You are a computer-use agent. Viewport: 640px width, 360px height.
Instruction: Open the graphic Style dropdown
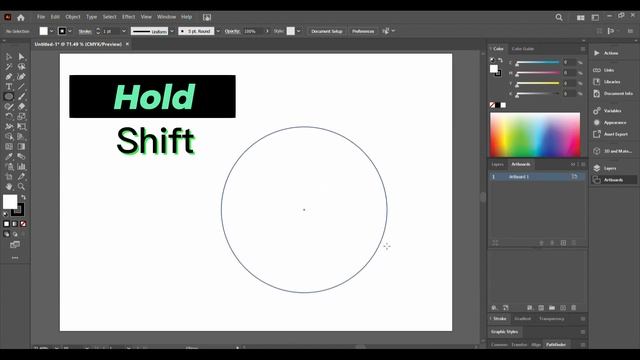pos(298,31)
